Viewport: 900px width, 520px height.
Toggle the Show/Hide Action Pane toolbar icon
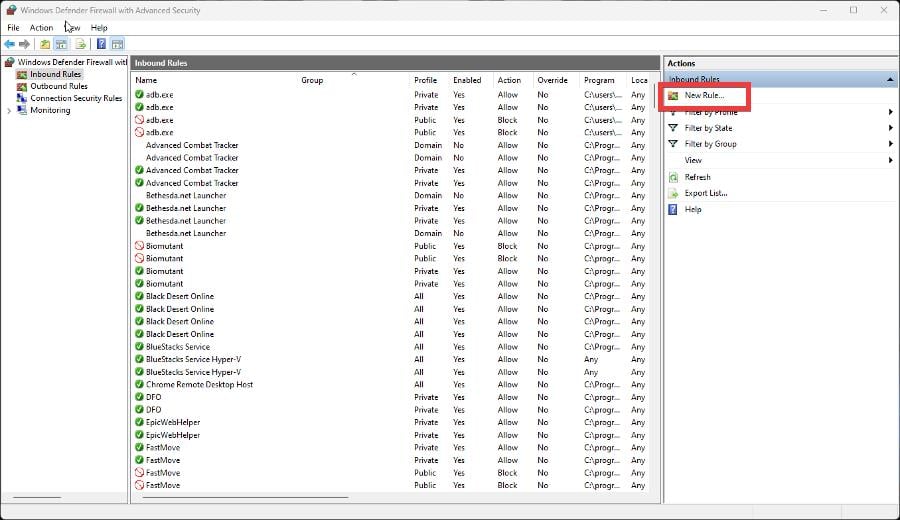(x=117, y=44)
